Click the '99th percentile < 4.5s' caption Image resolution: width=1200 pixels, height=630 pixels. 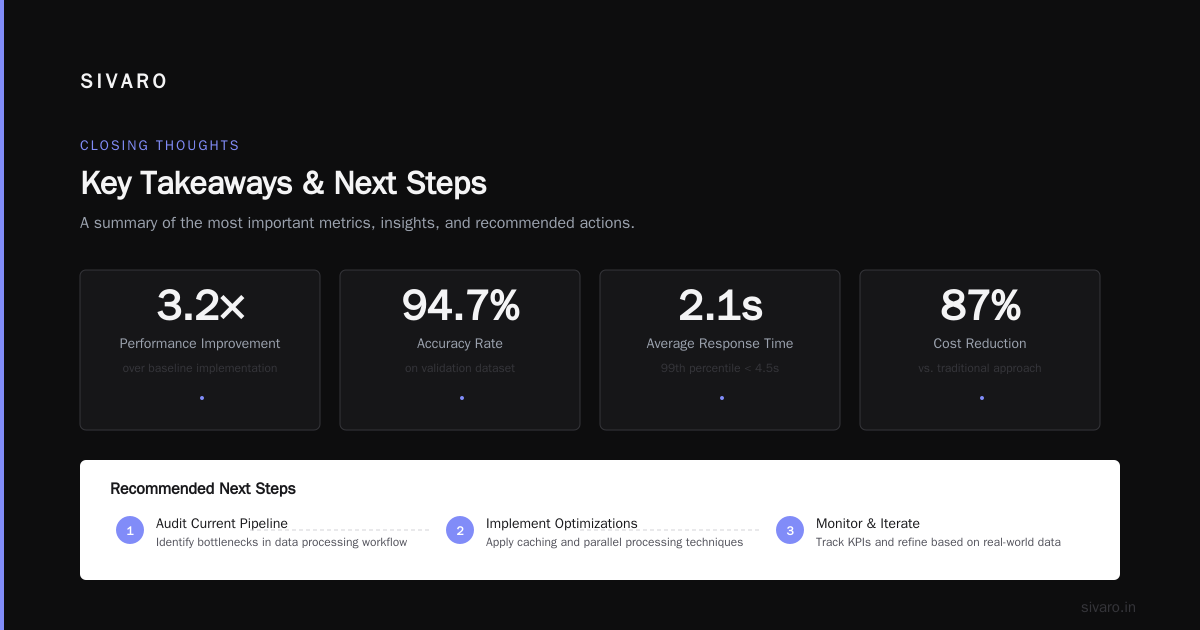point(720,368)
